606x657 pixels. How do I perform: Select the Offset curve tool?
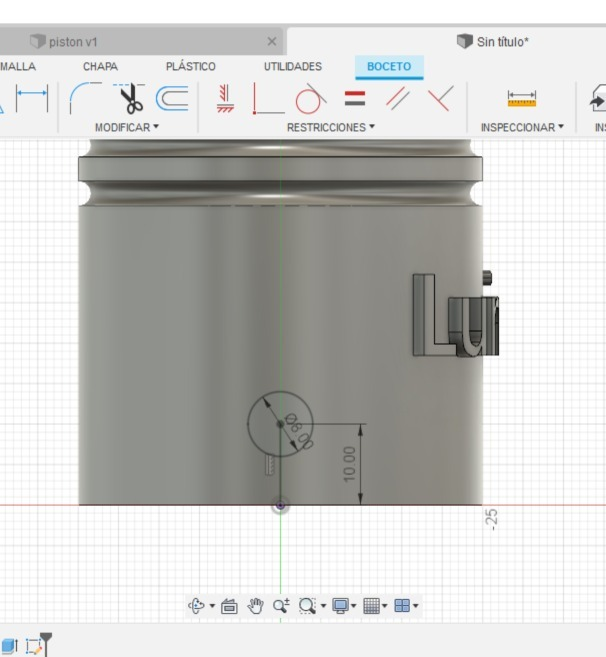[x=172, y=98]
